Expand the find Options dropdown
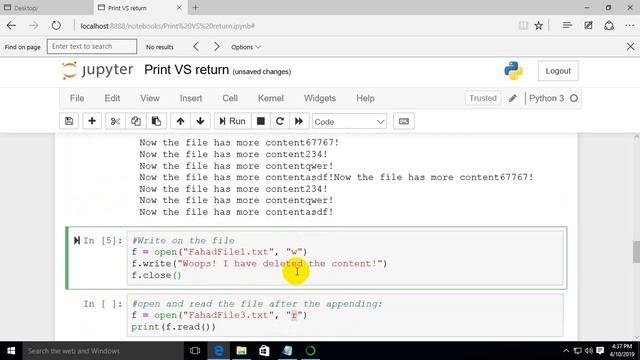 pos(246,47)
